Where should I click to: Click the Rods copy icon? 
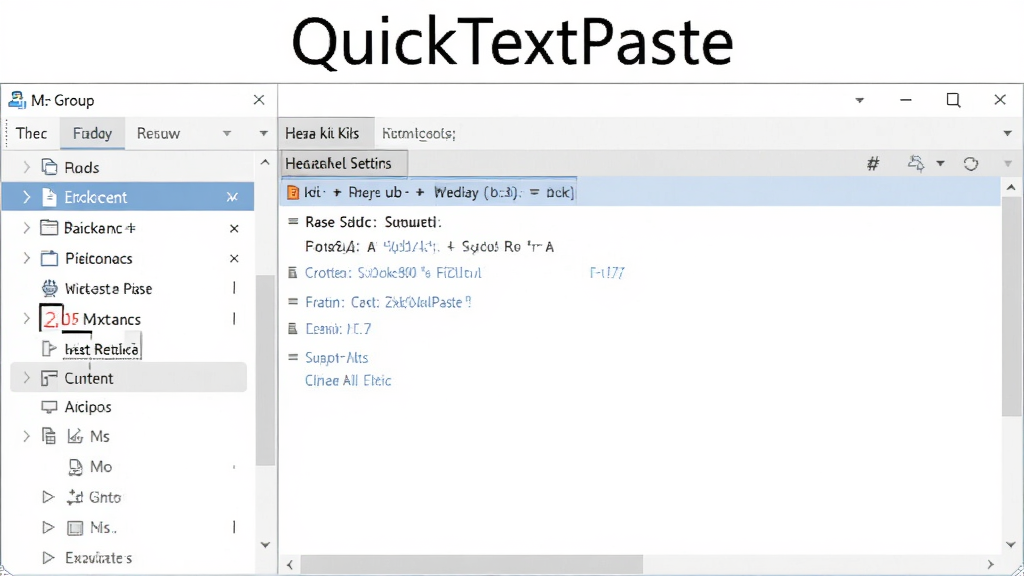coord(50,167)
